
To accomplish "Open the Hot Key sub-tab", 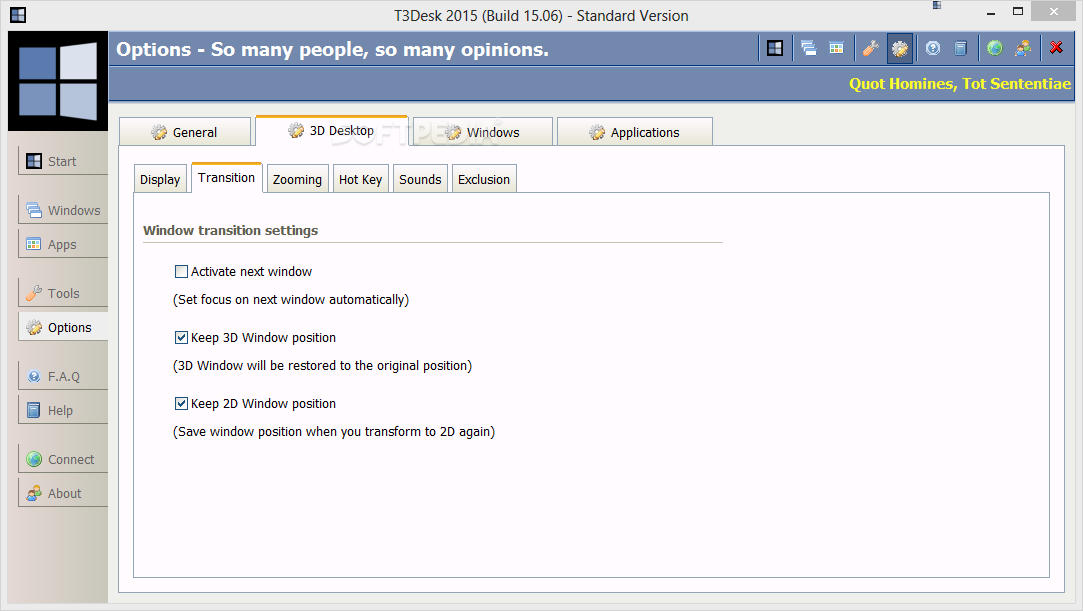I will click(x=361, y=180).
